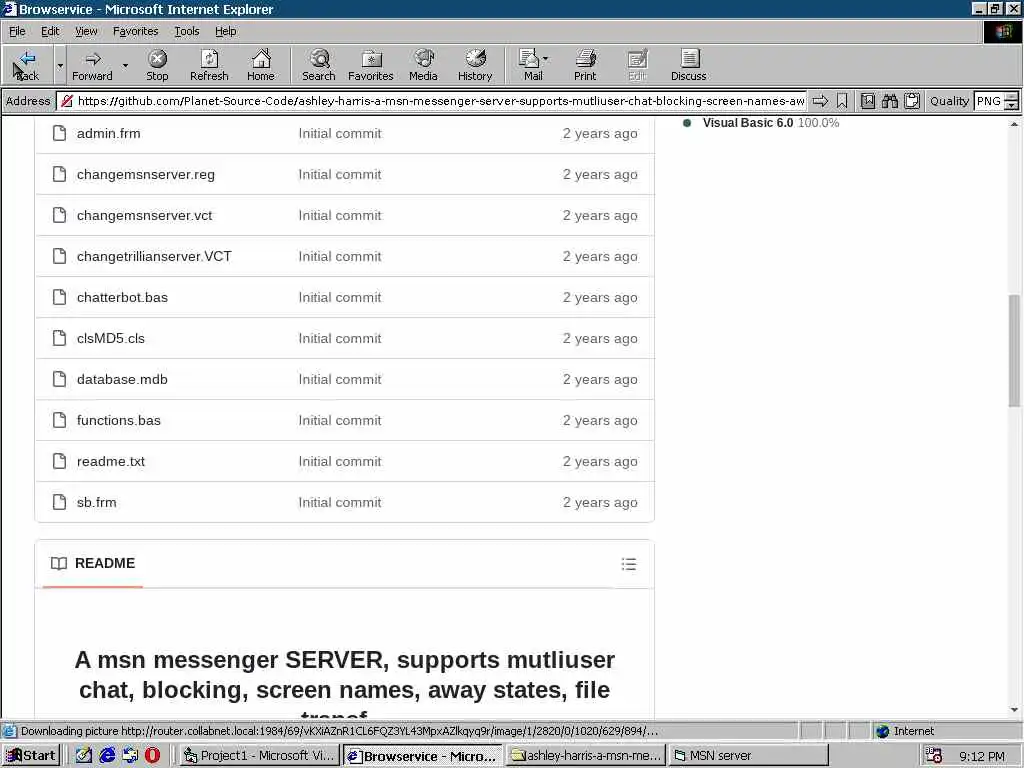Open the functions.bas file
Image resolution: width=1024 pixels, height=768 pixels.
coord(118,421)
